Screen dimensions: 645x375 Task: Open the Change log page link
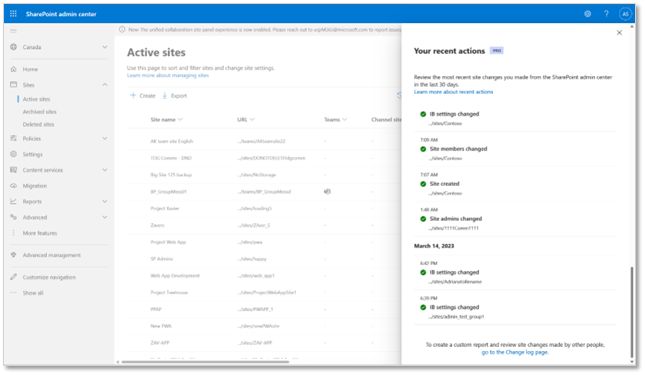(x=515, y=352)
